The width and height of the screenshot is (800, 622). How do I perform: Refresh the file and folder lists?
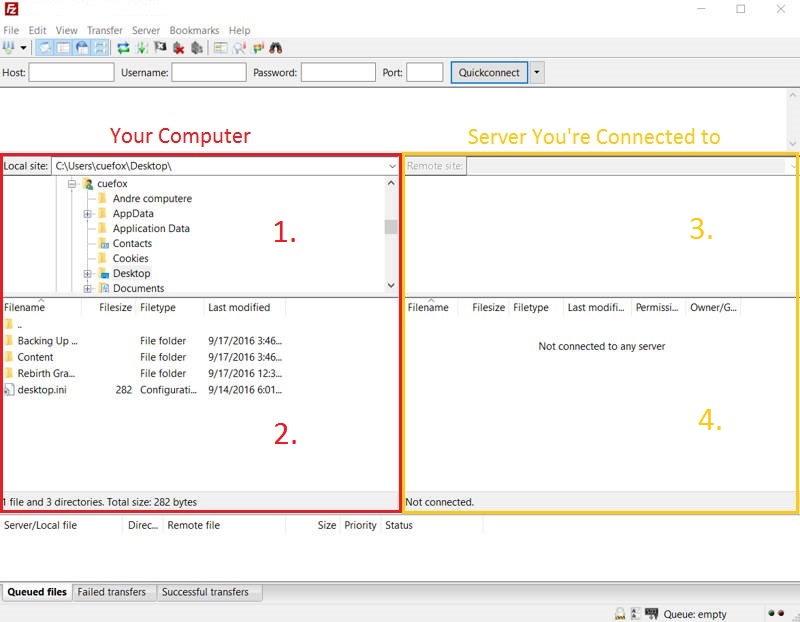coord(123,48)
